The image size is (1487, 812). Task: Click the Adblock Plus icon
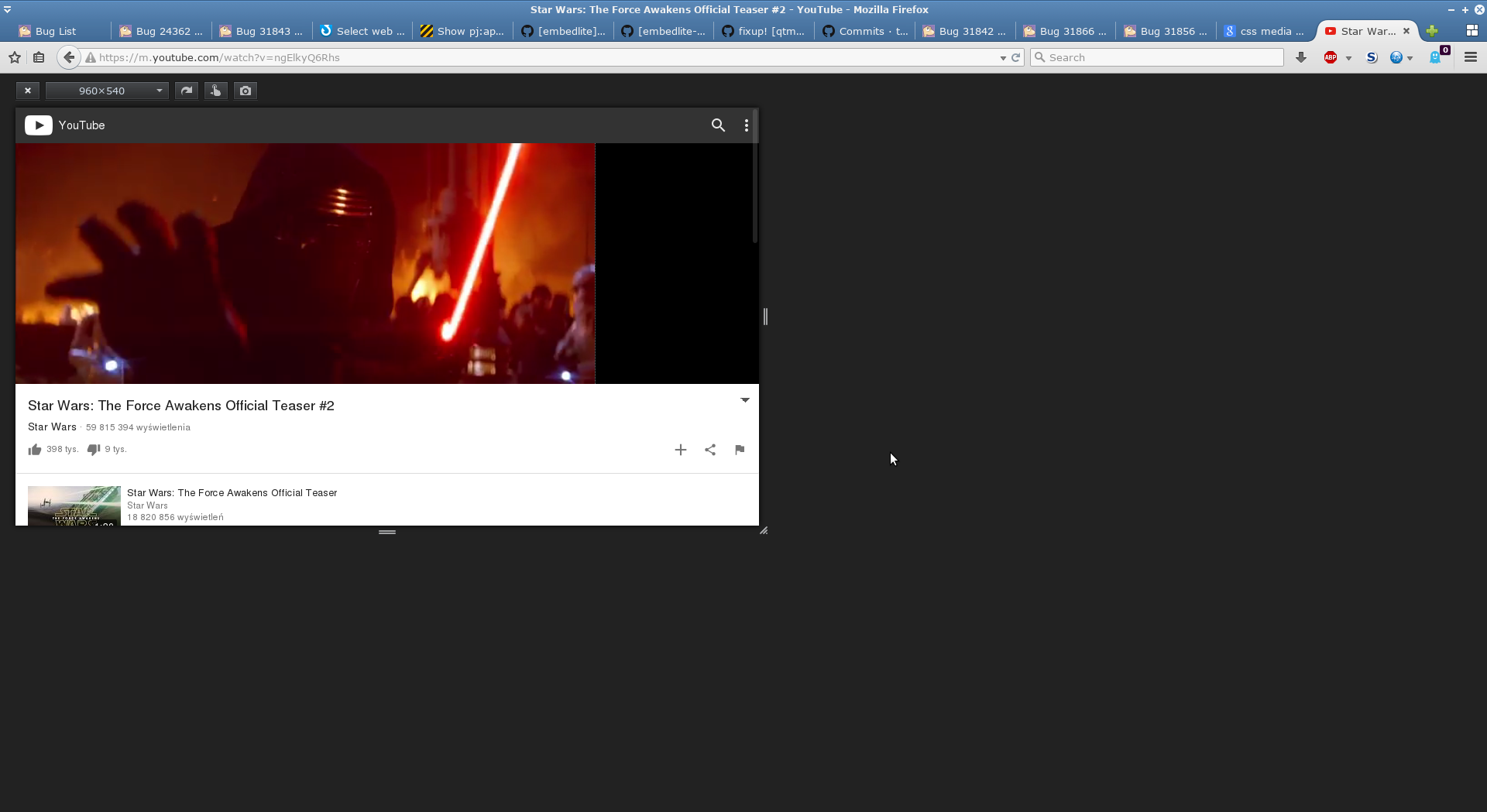[x=1331, y=57]
